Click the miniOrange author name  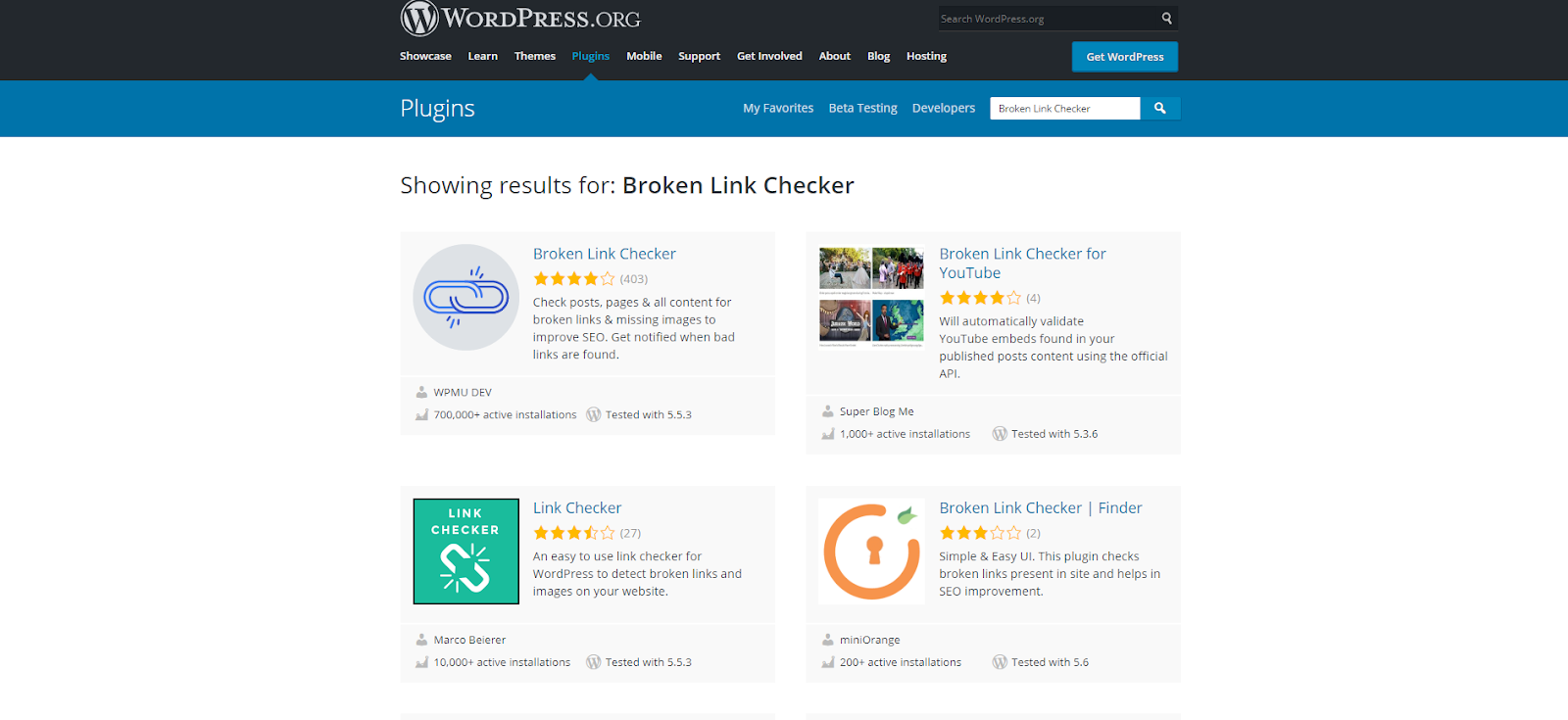pos(869,641)
